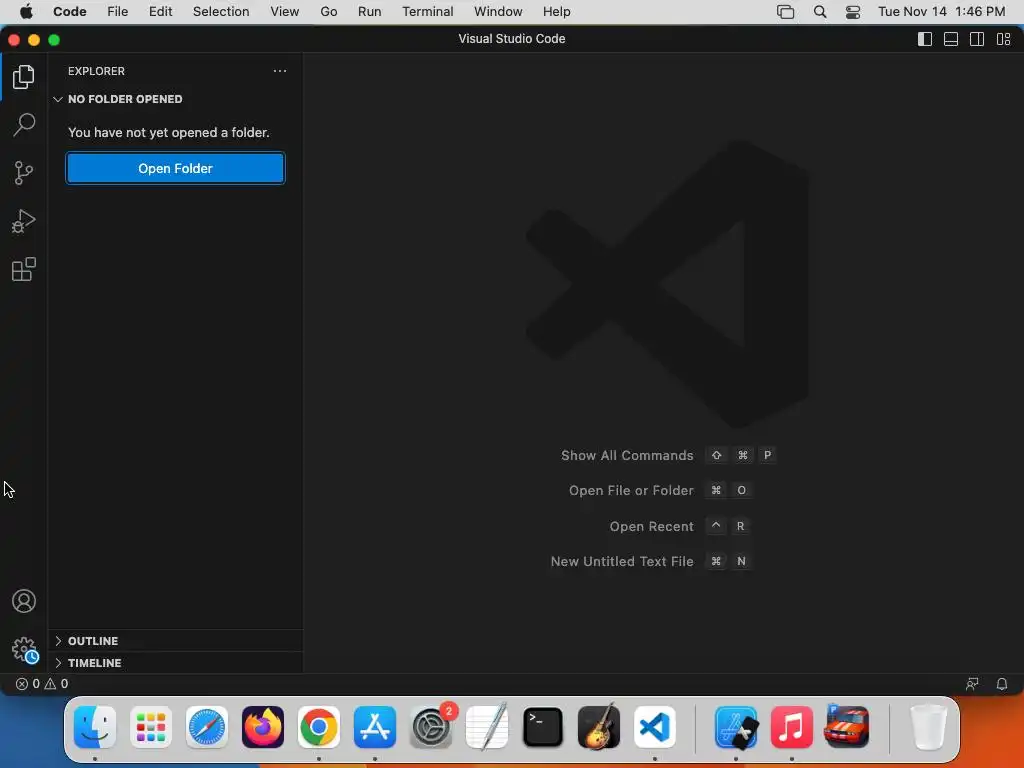Click 'Show All Commands' text
This screenshot has width=1024, height=768.
(627, 455)
